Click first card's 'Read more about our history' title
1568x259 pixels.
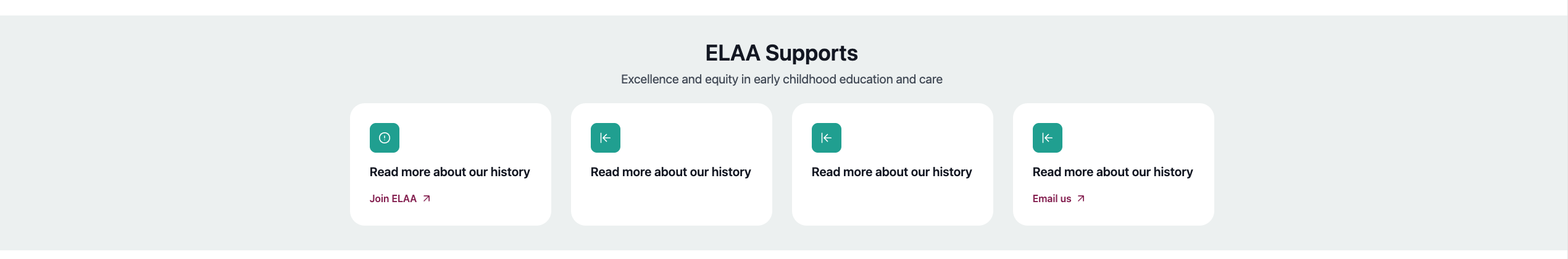pyautogui.click(x=449, y=172)
